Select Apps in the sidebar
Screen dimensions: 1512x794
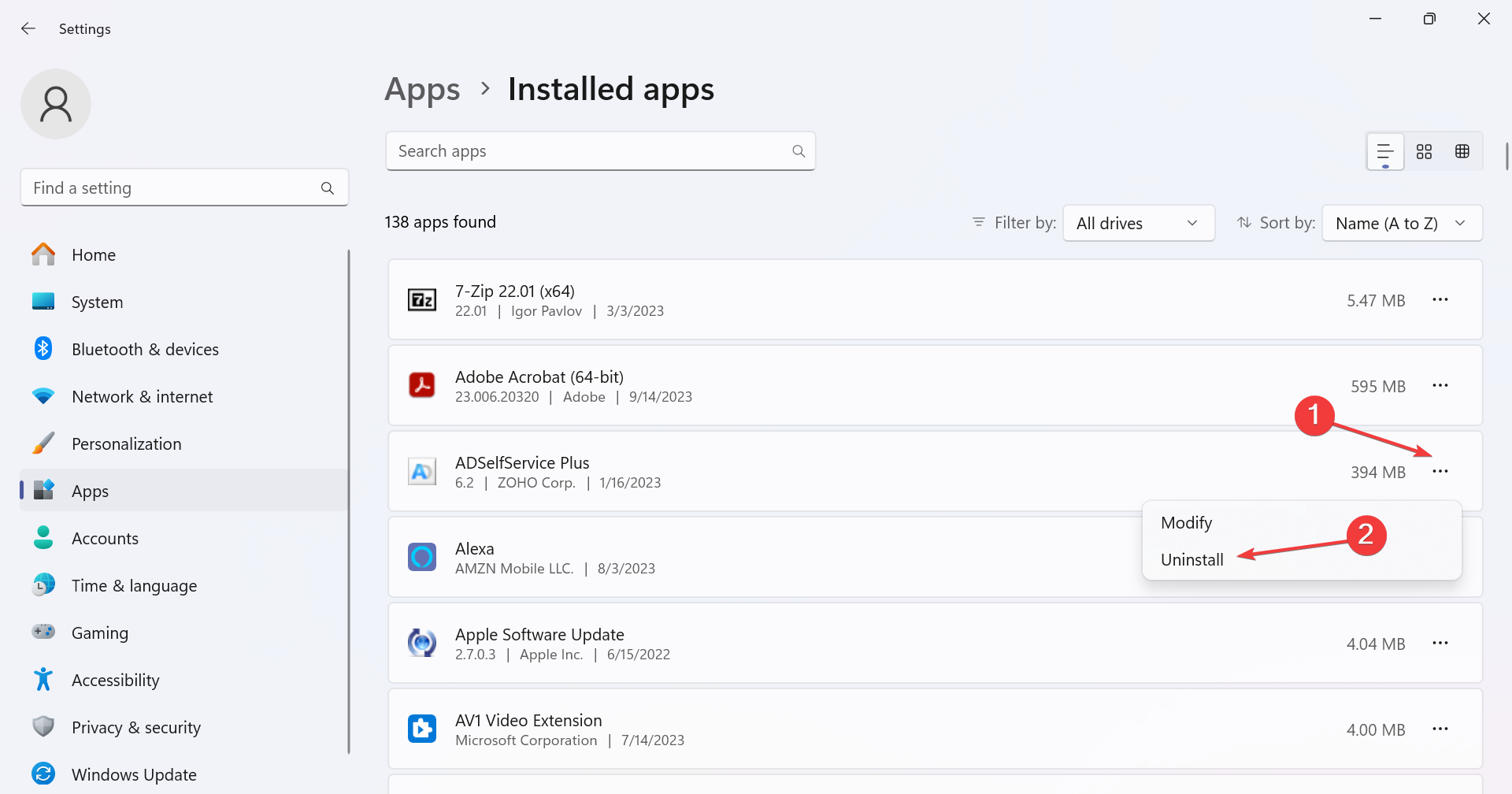click(183, 491)
